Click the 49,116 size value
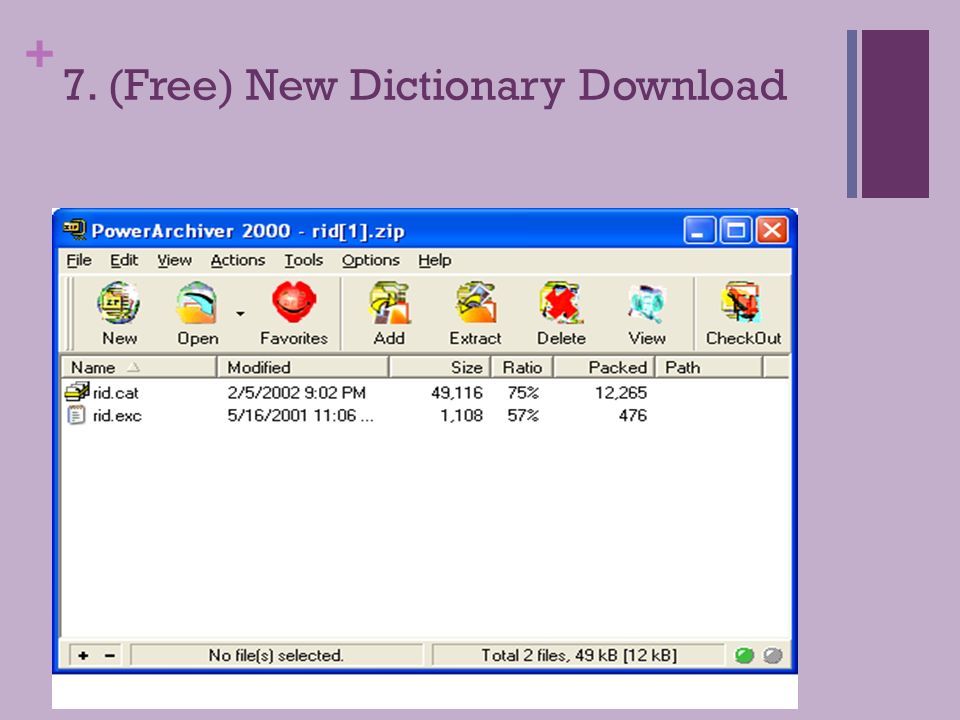 click(x=457, y=392)
